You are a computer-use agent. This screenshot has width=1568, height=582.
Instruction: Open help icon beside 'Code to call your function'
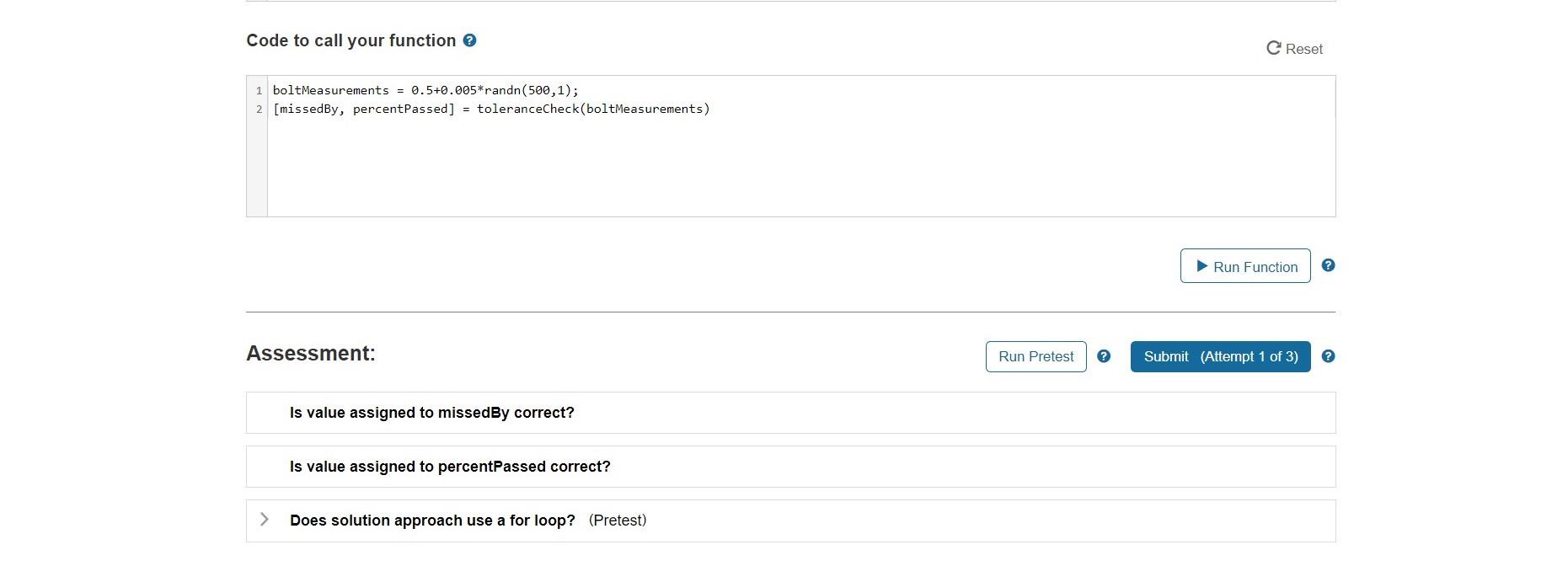tap(470, 40)
